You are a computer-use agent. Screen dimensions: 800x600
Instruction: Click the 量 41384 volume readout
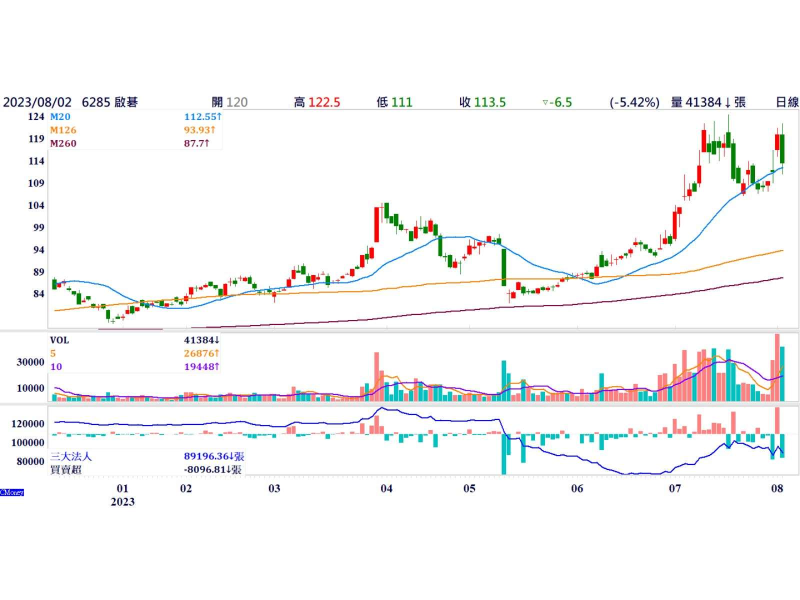click(x=708, y=102)
